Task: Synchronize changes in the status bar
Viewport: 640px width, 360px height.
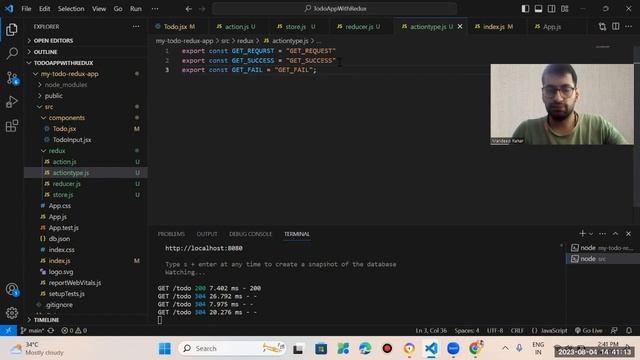Action: coord(51,331)
